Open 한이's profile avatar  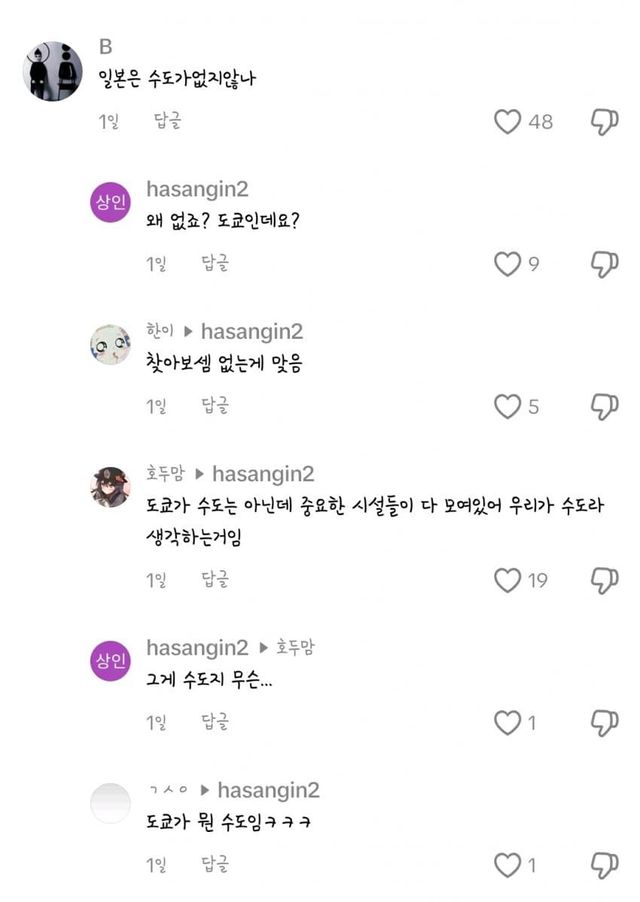point(110,344)
